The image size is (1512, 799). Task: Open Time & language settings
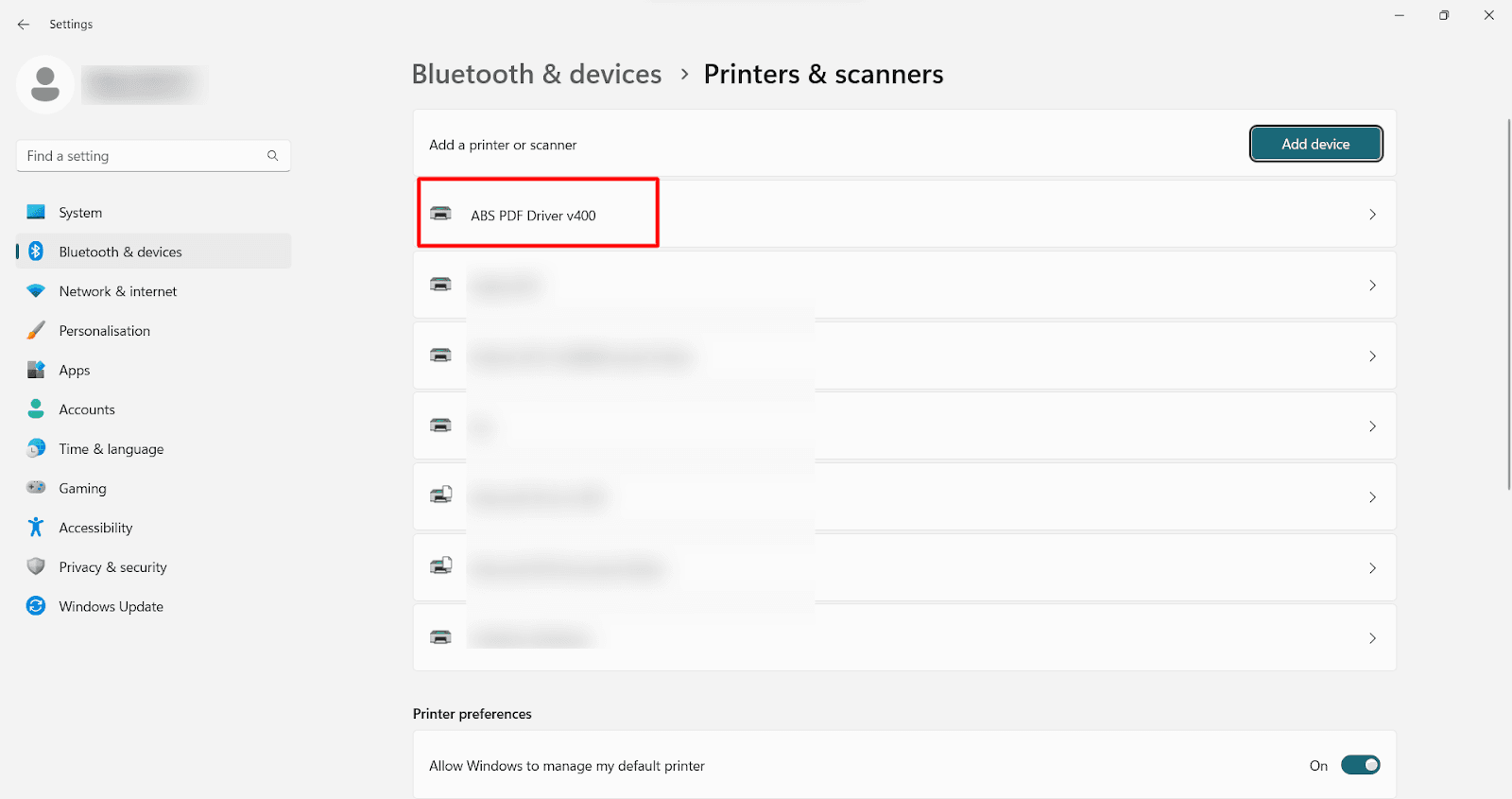111,449
